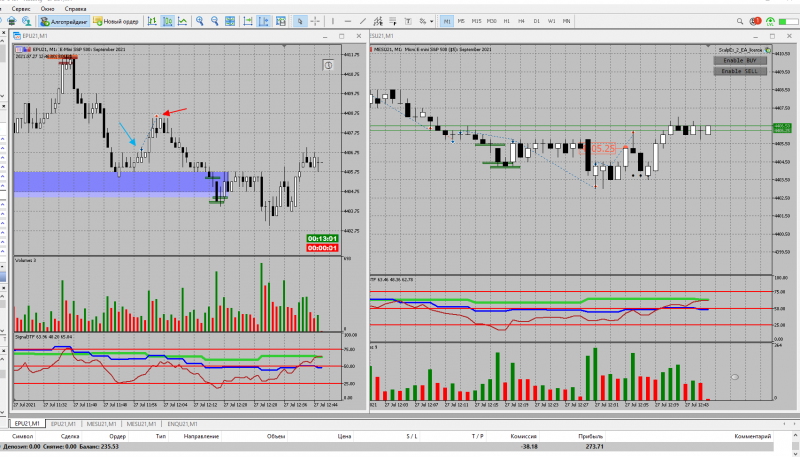
Task: Select the crosshair tool
Action: tap(315, 21)
